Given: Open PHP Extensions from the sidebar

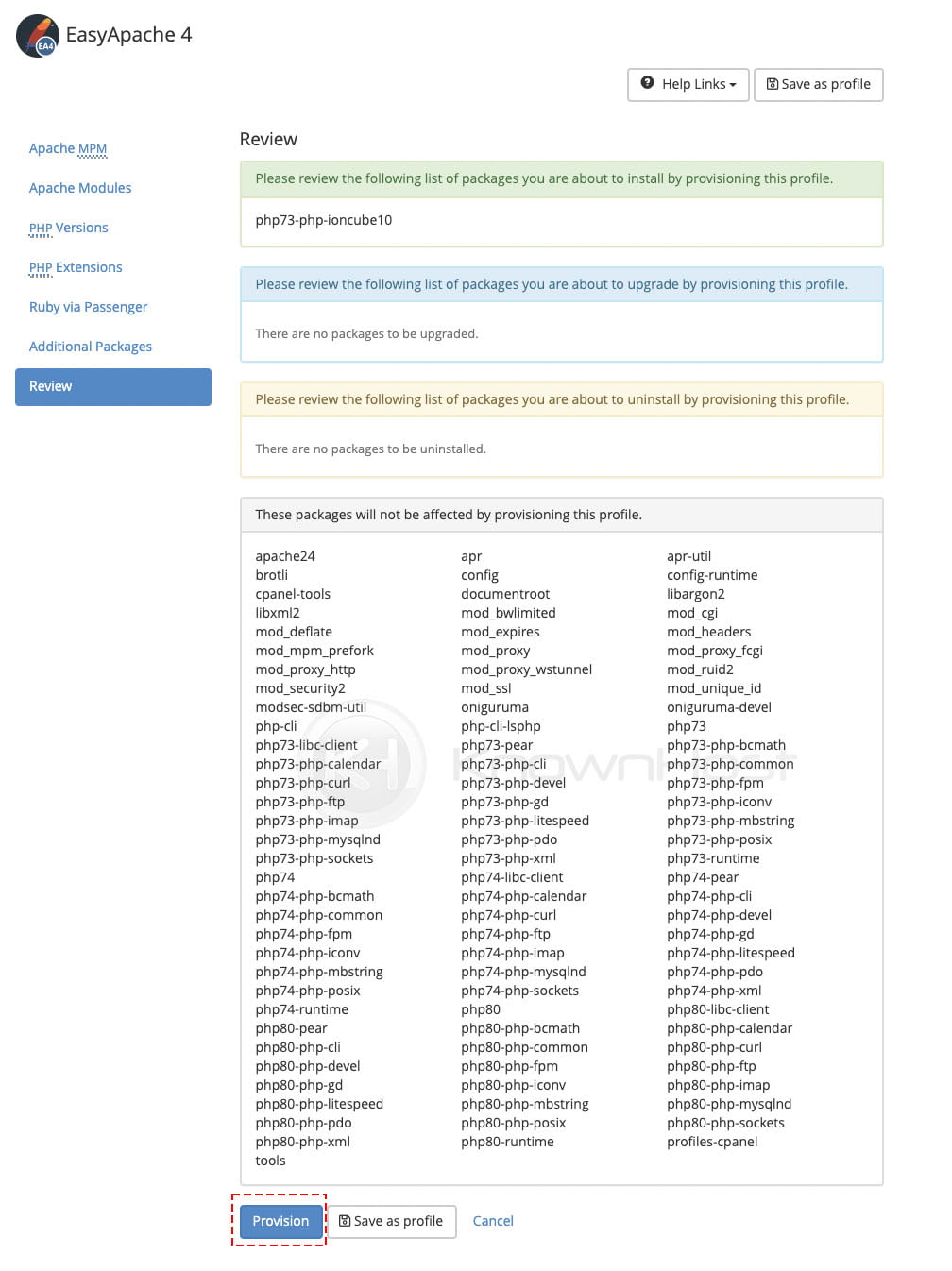Looking at the screenshot, I should point(76,267).
